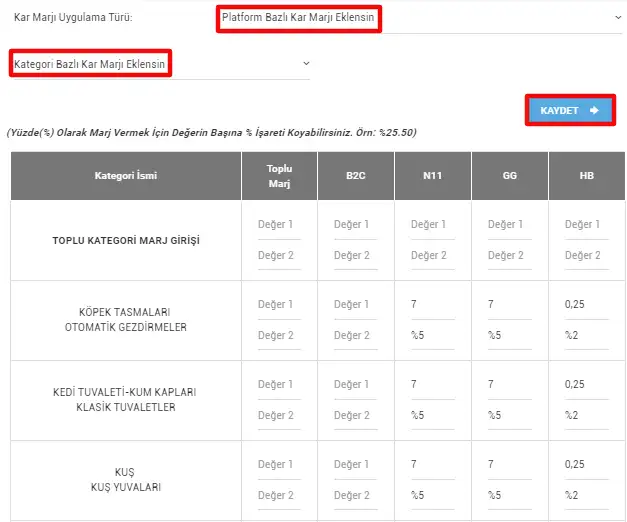
Task: Click Toplu Marj Değer 1 field for KEDİ TUVALETİ row
Action: (279, 385)
